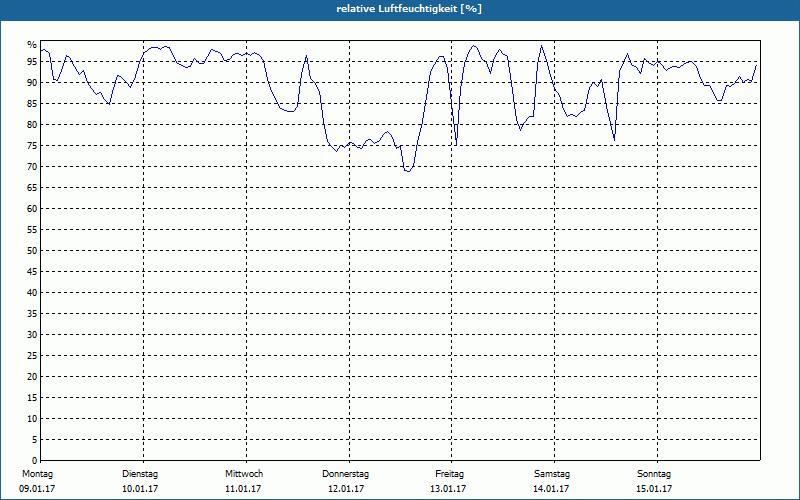Click the date '11.01.17'

coord(243,489)
